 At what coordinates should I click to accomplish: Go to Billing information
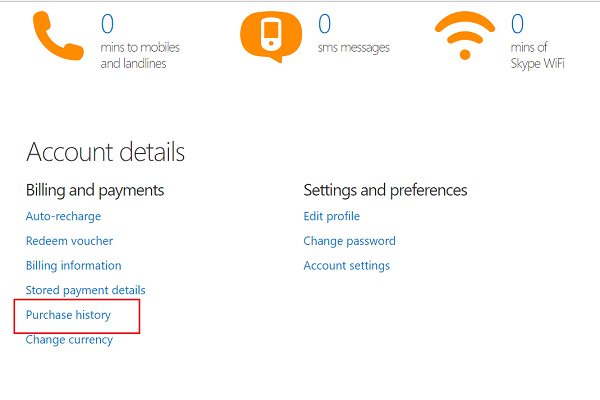click(73, 265)
